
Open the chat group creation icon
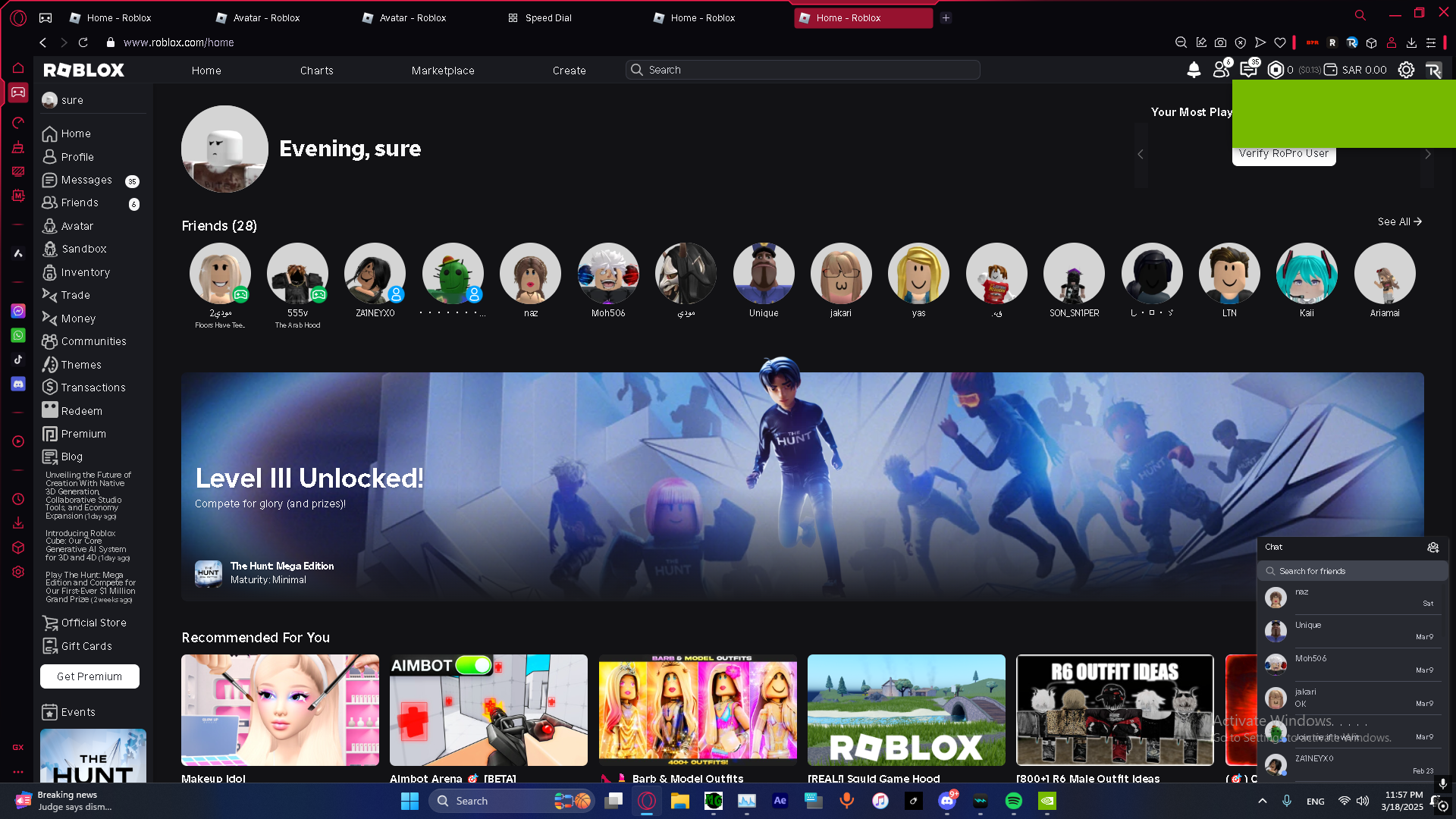pos(1432,547)
